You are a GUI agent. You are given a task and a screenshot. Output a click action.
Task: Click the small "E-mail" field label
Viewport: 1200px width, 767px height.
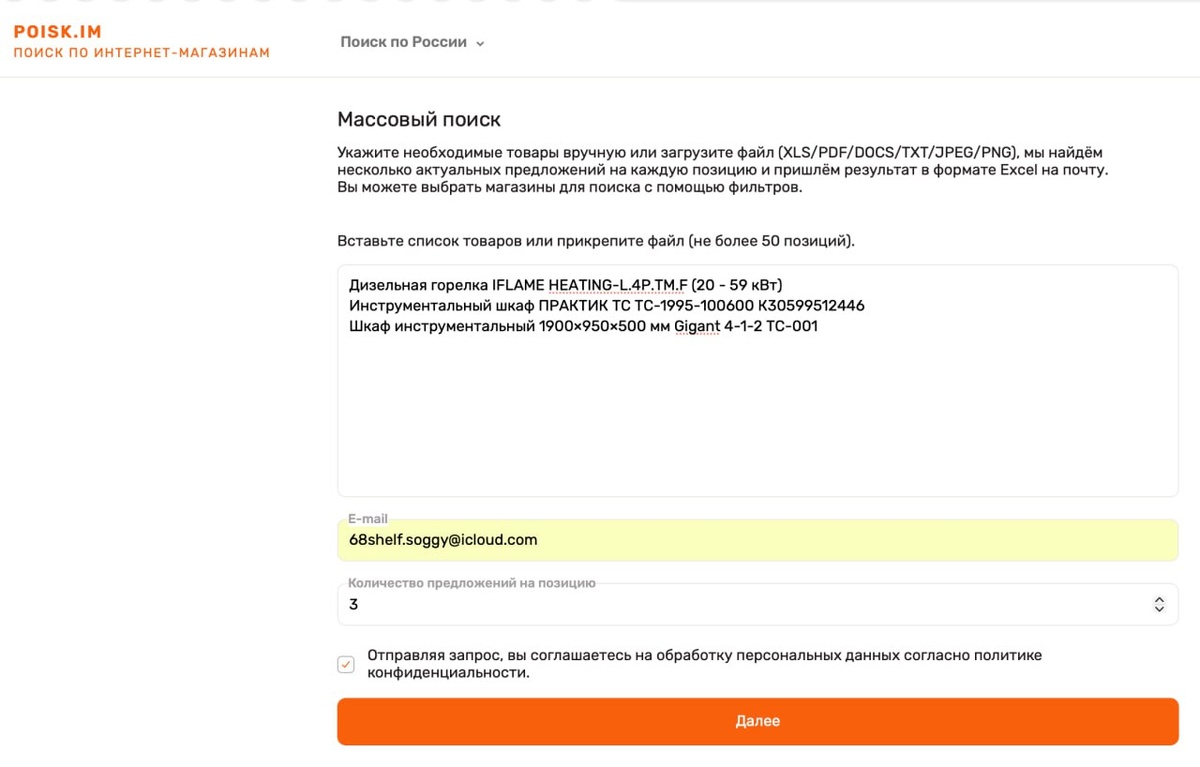[367, 519]
